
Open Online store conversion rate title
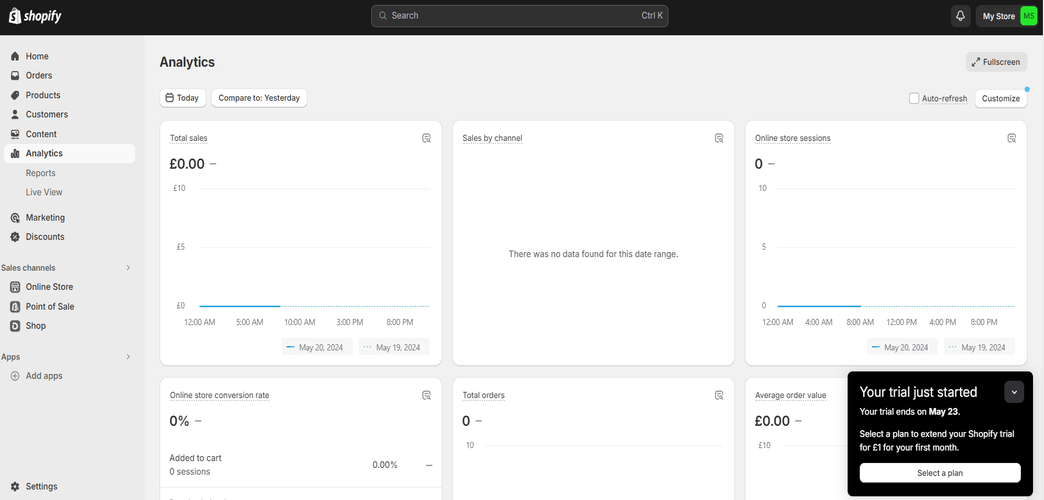(220, 395)
